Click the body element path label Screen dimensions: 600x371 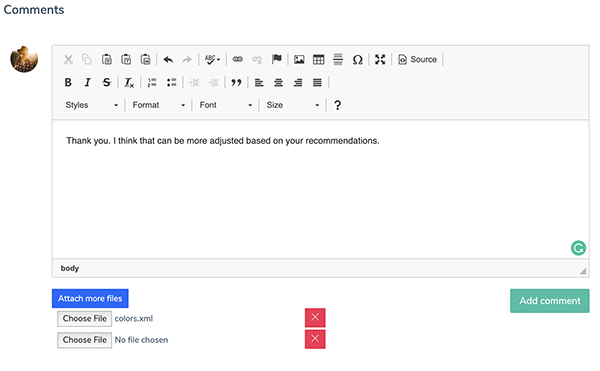tap(70, 268)
